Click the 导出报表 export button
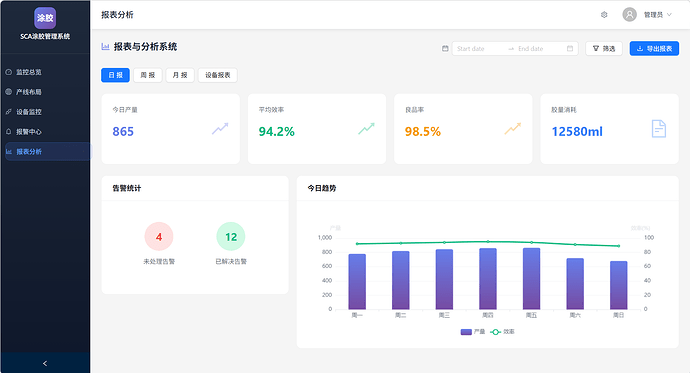Screen dimensions: 690x373 click(654, 48)
